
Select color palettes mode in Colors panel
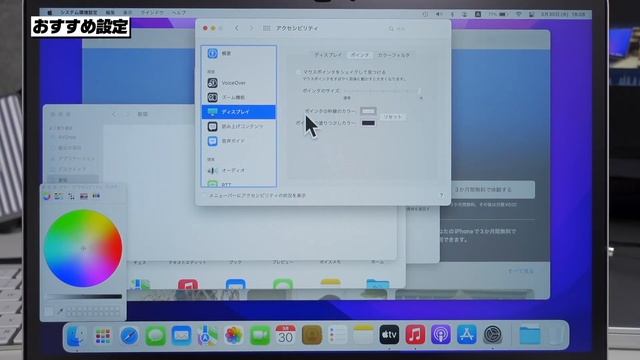click(x=71, y=196)
